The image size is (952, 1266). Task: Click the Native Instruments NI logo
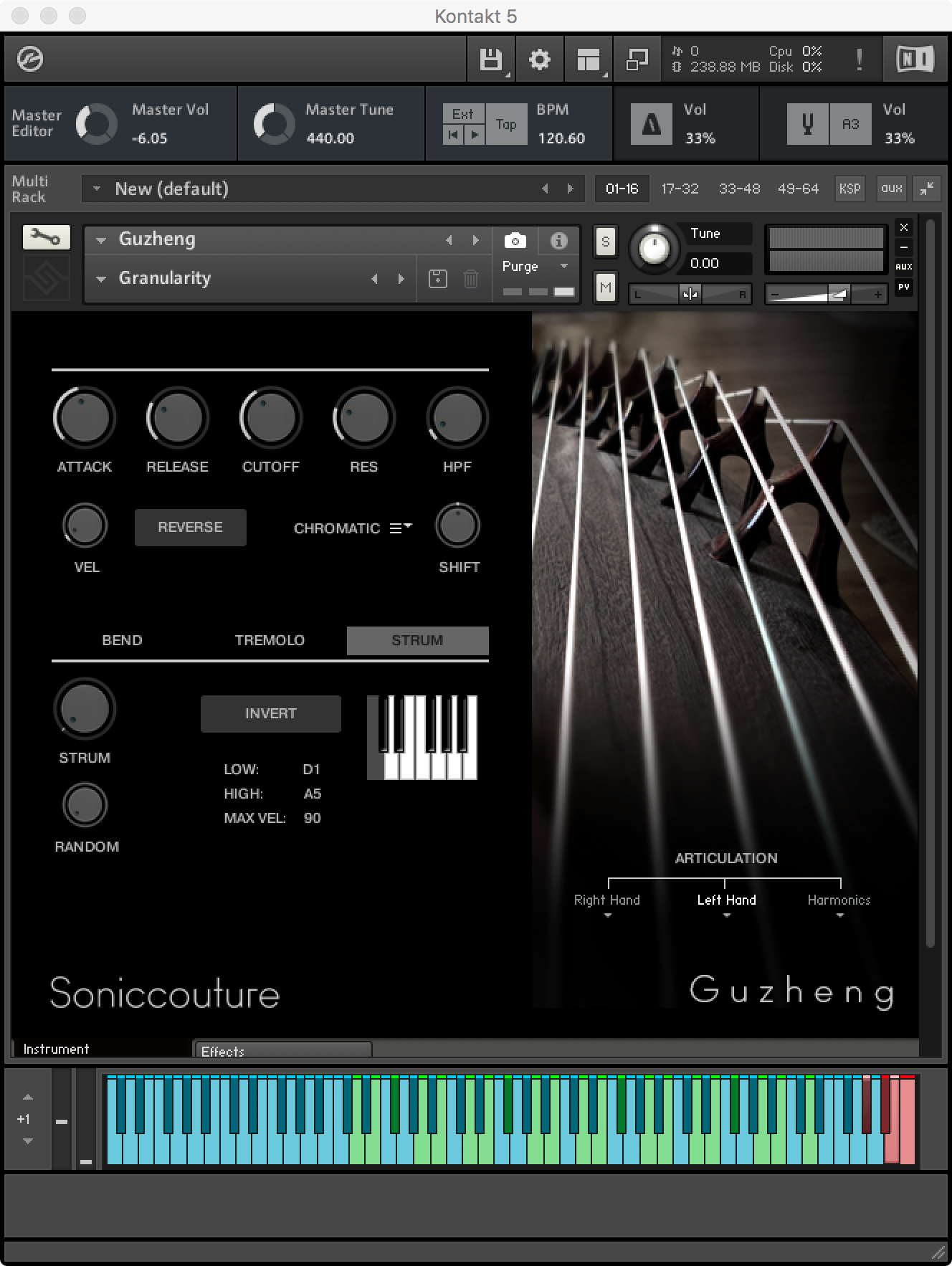coord(915,59)
